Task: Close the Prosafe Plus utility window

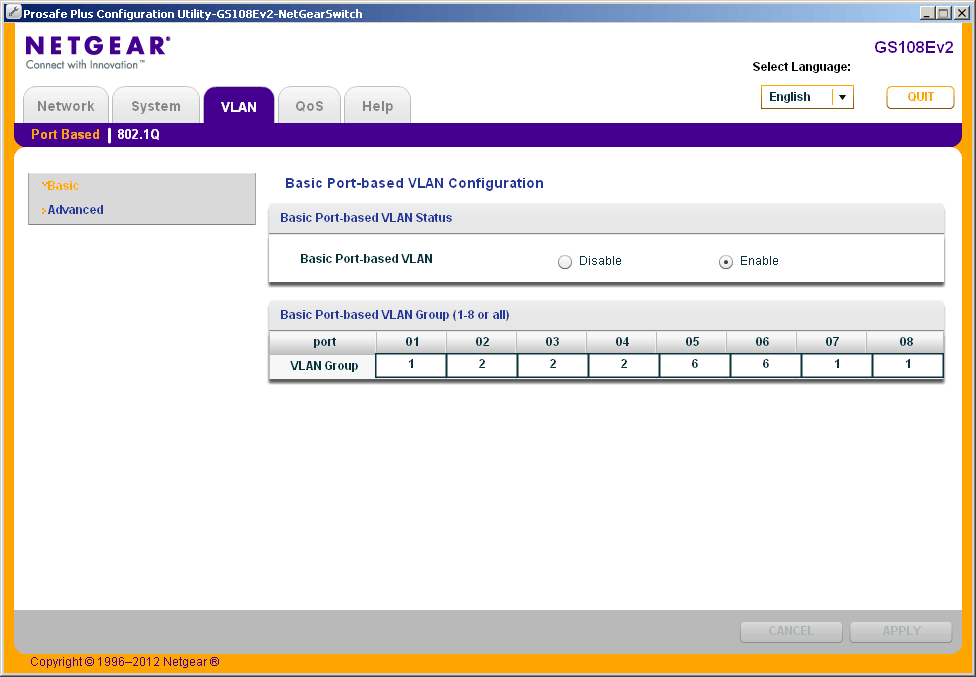Action: point(960,13)
